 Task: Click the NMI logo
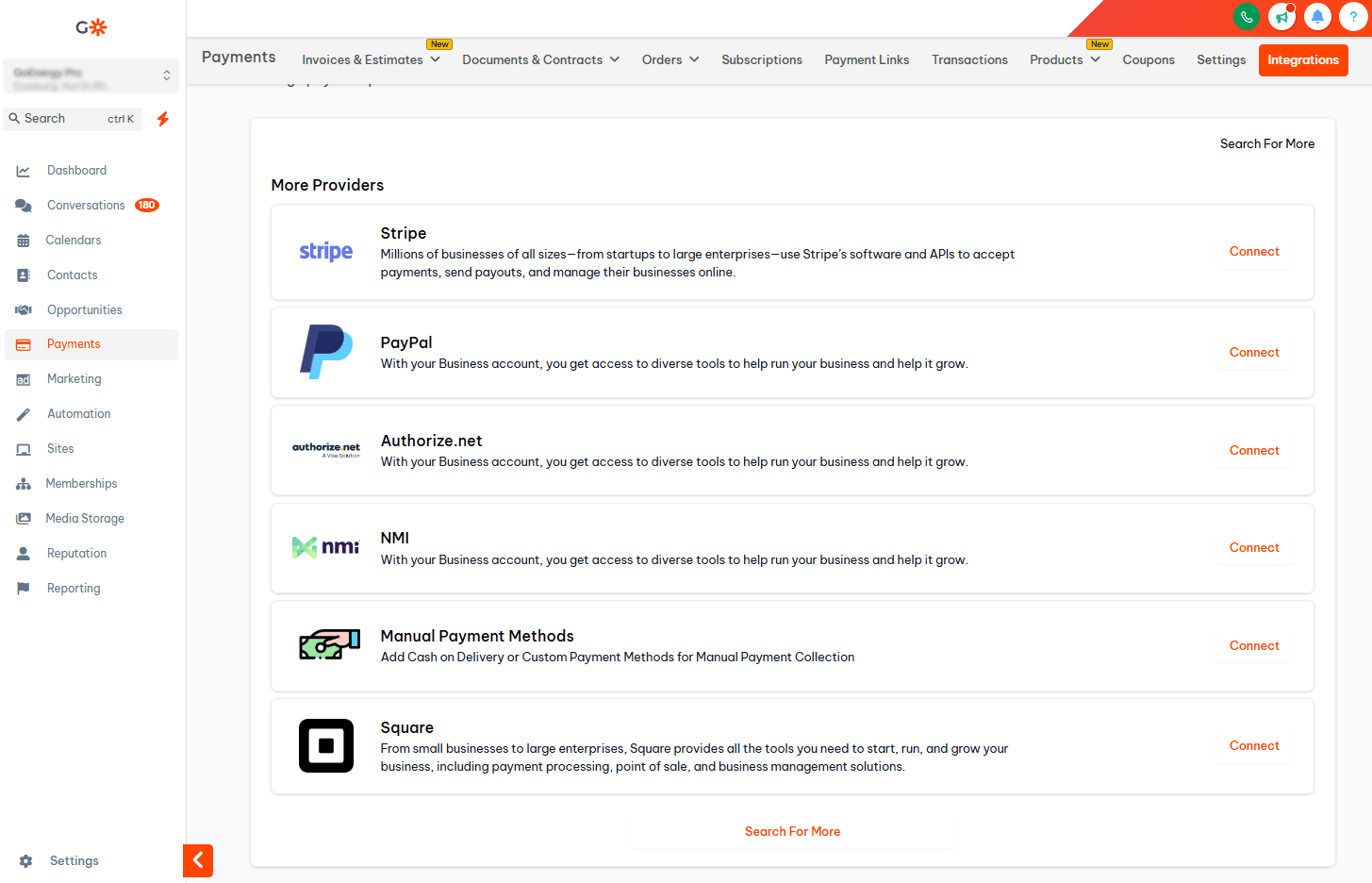click(326, 547)
